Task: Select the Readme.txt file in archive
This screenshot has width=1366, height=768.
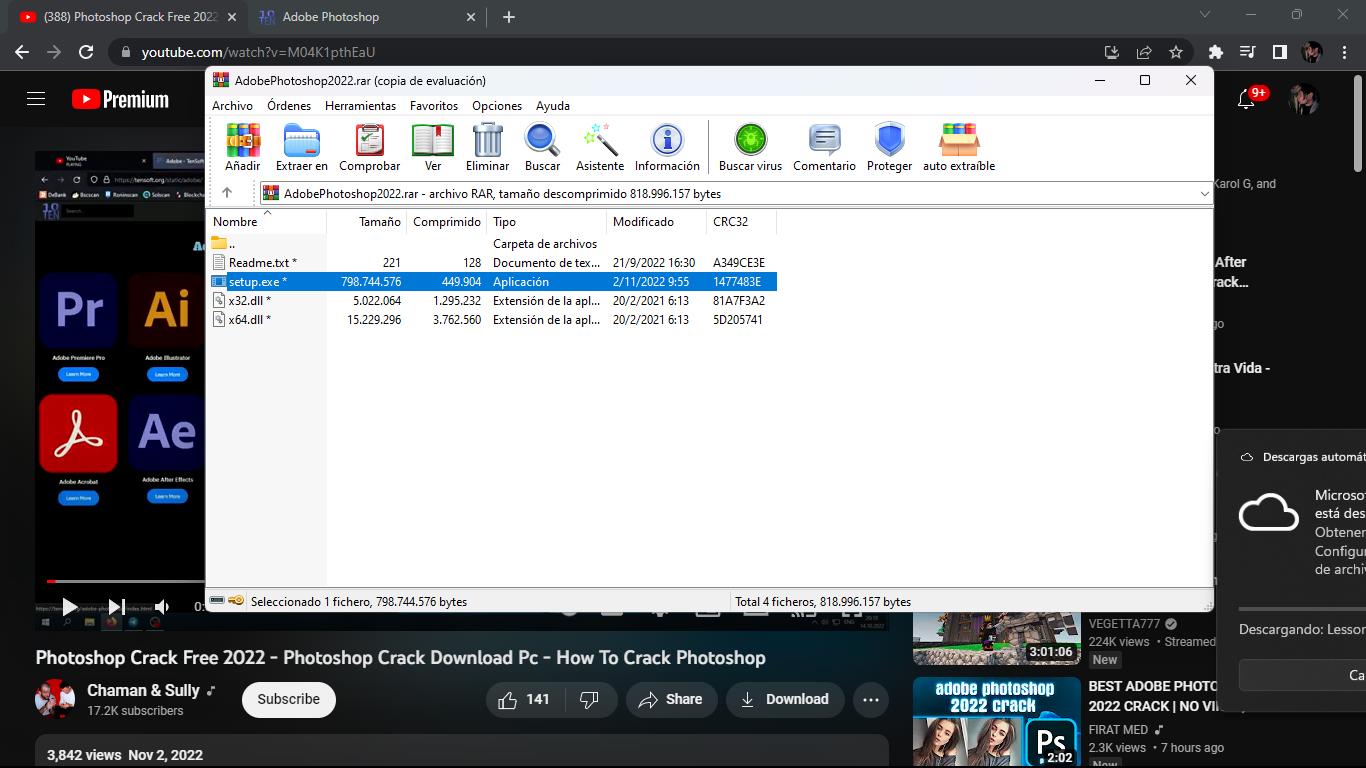Action: [x=258, y=263]
